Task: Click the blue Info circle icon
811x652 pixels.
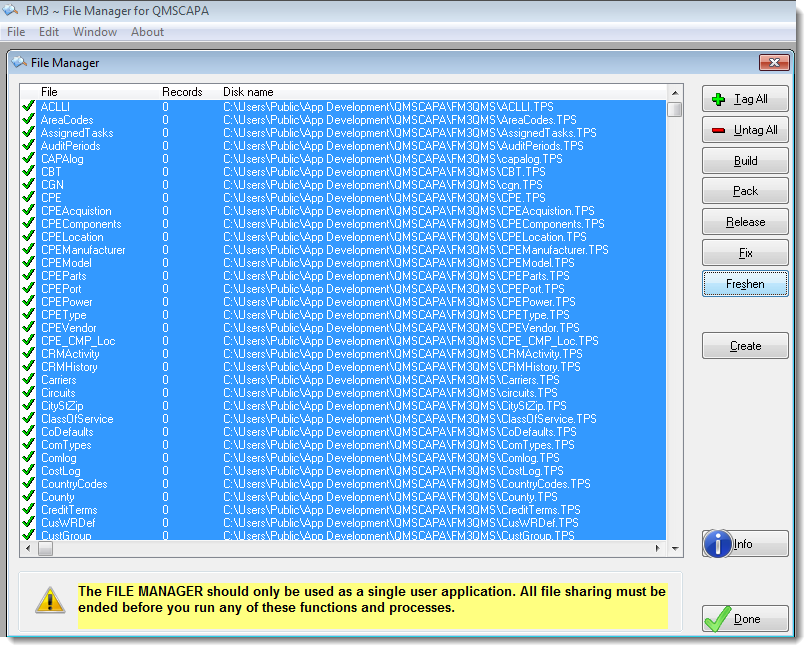Action: coord(717,544)
